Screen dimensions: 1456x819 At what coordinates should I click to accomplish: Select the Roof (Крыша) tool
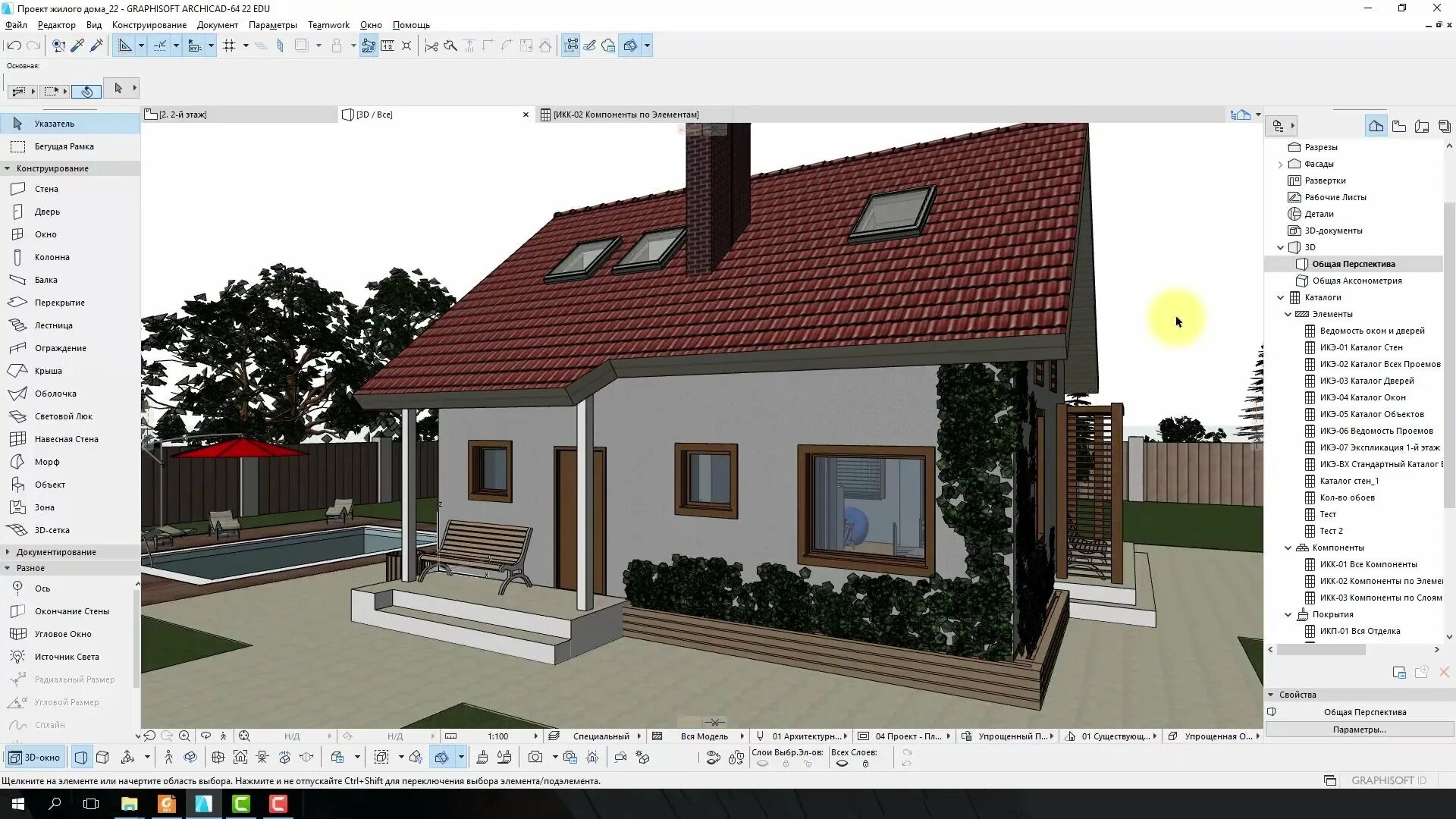pyautogui.click(x=48, y=371)
